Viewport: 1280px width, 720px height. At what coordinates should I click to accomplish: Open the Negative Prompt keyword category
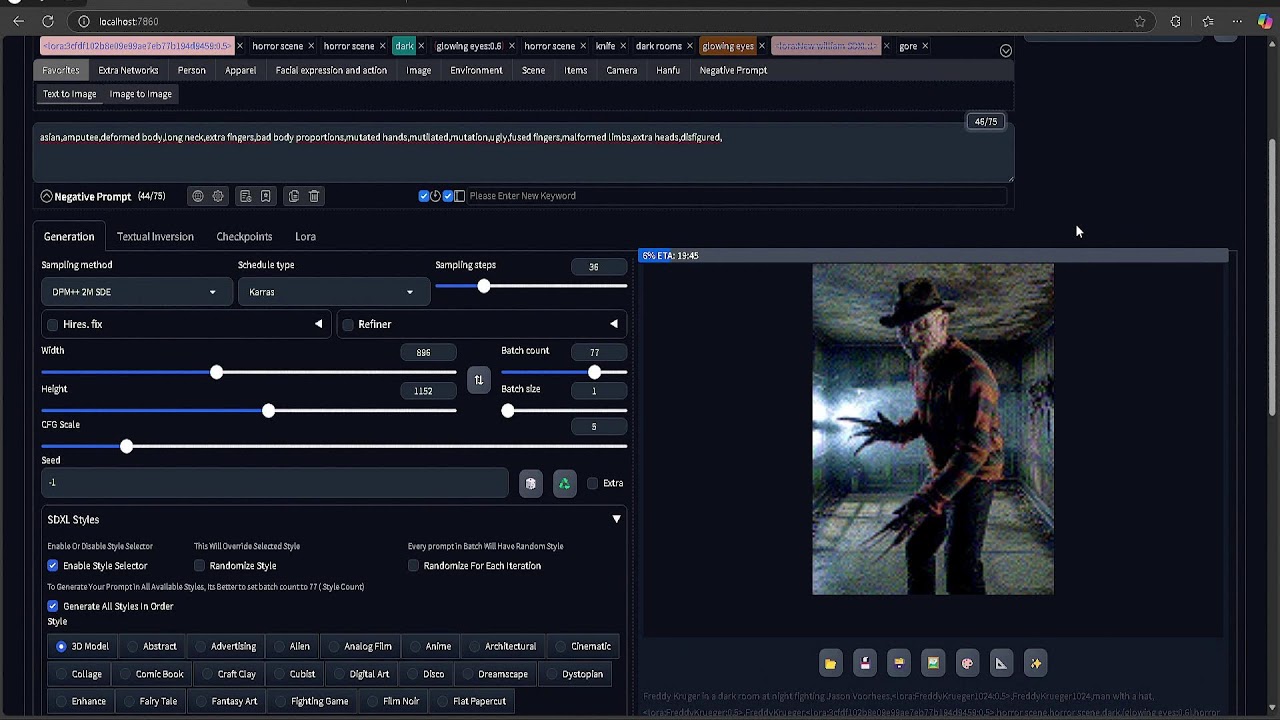[x=733, y=70]
